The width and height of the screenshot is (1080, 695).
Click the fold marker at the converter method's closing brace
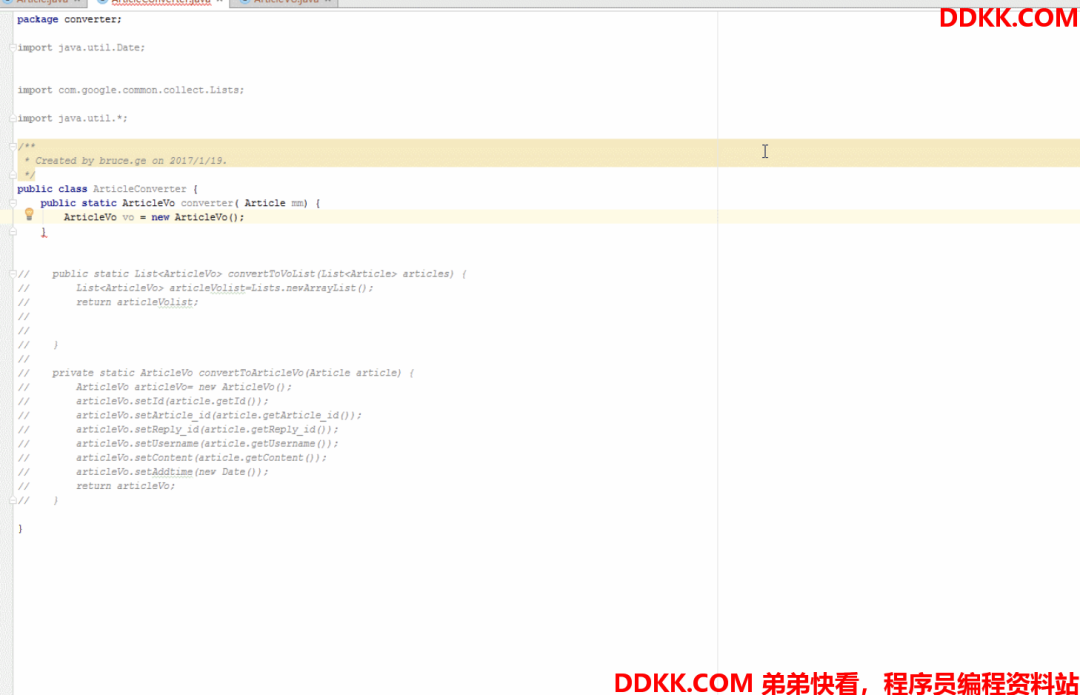tap(13, 232)
